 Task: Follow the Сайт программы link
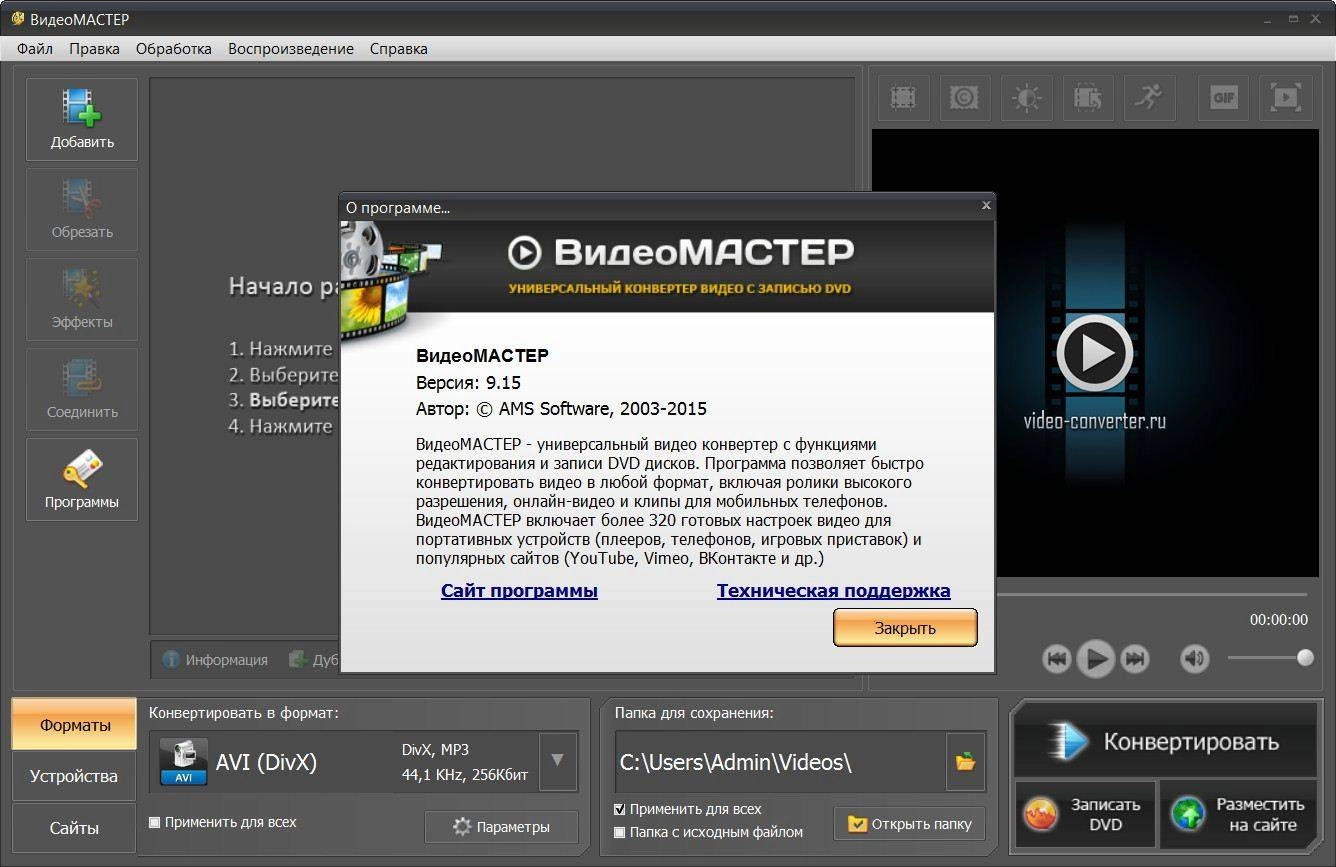[x=519, y=591]
